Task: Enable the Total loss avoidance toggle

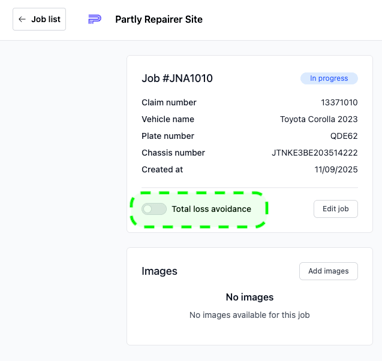Action: click(x=154, y=209)
